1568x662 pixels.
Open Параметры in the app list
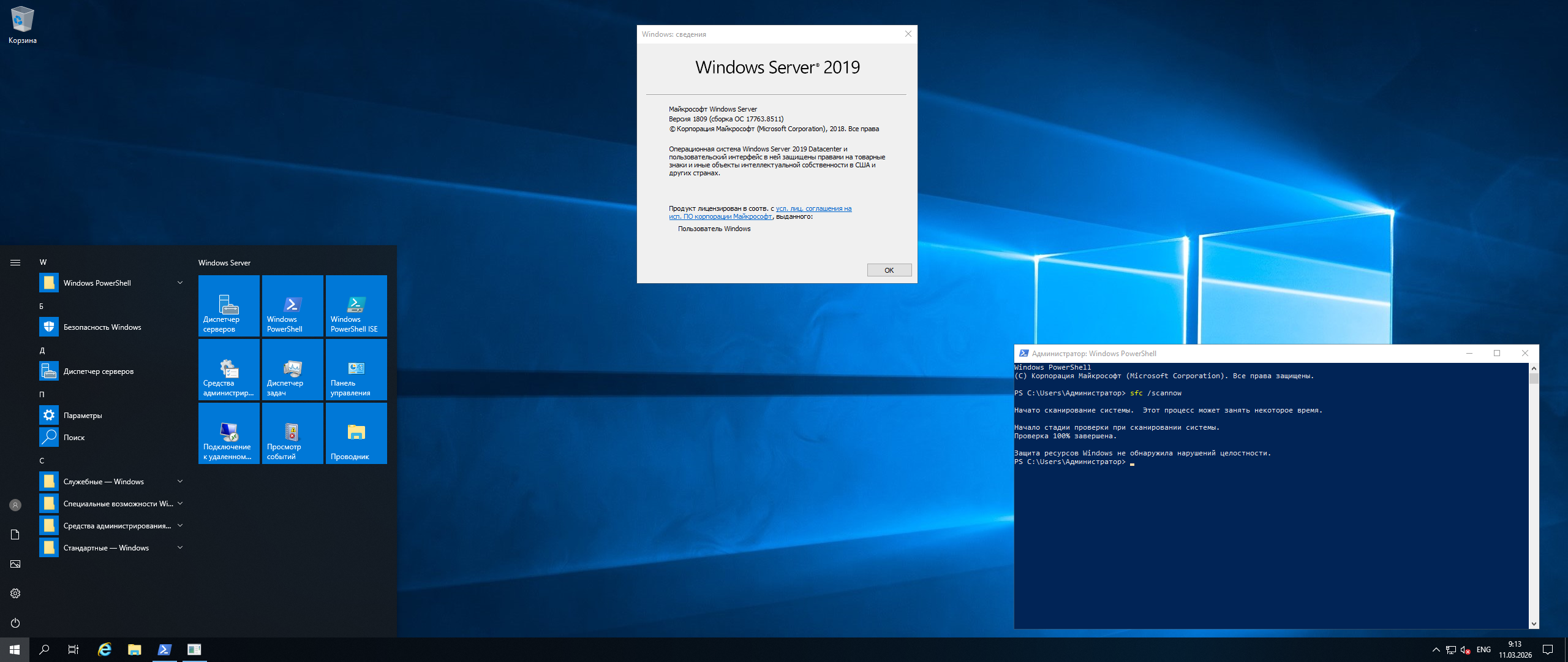coord(83,415)
